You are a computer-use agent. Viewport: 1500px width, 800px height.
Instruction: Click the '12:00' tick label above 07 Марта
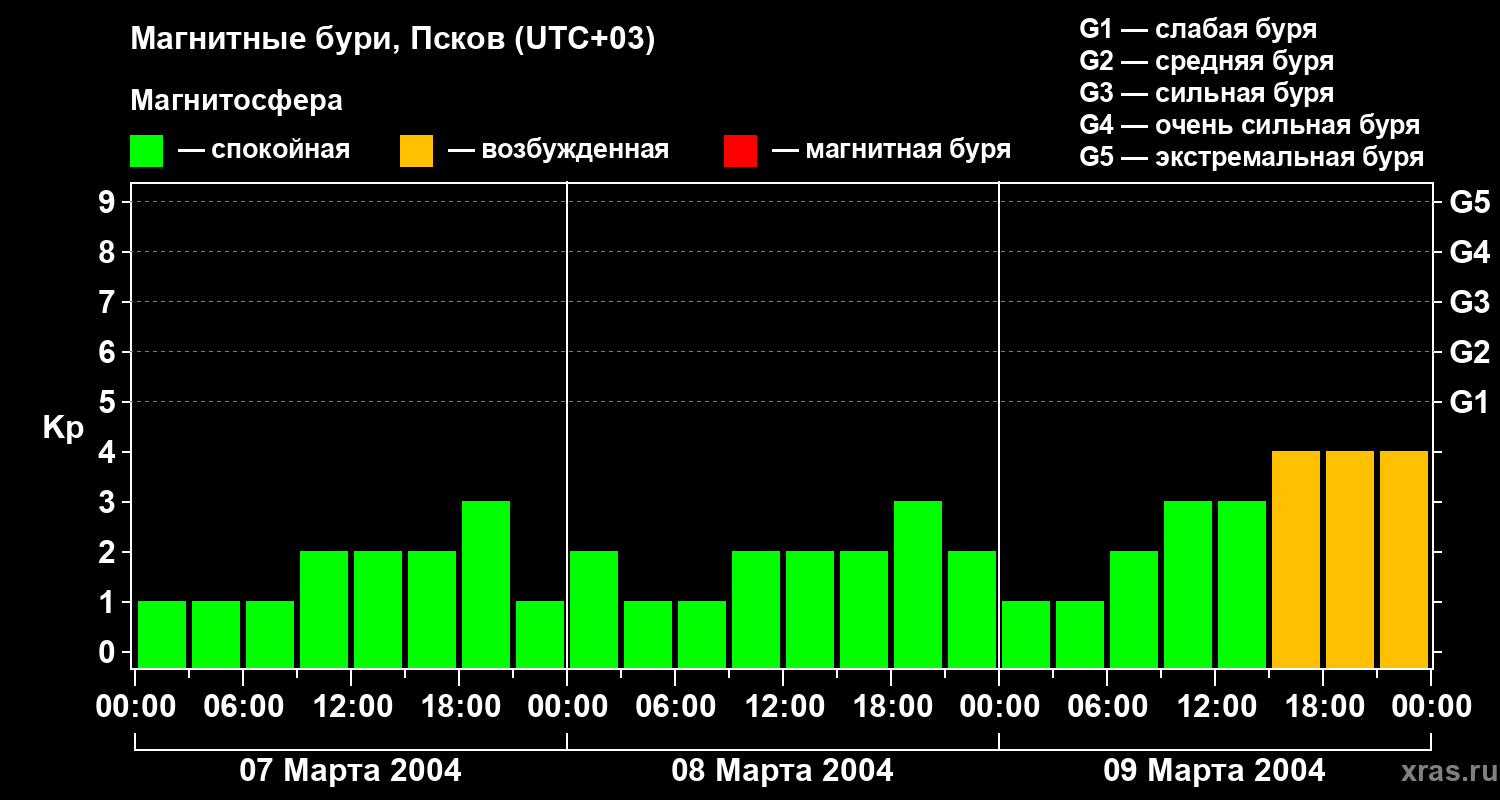(351, 707)
